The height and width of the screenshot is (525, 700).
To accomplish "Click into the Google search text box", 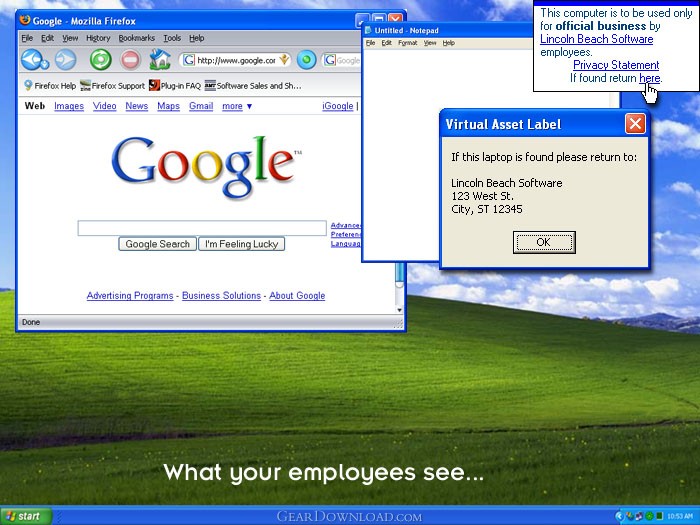I will click(x=202, y=228).
